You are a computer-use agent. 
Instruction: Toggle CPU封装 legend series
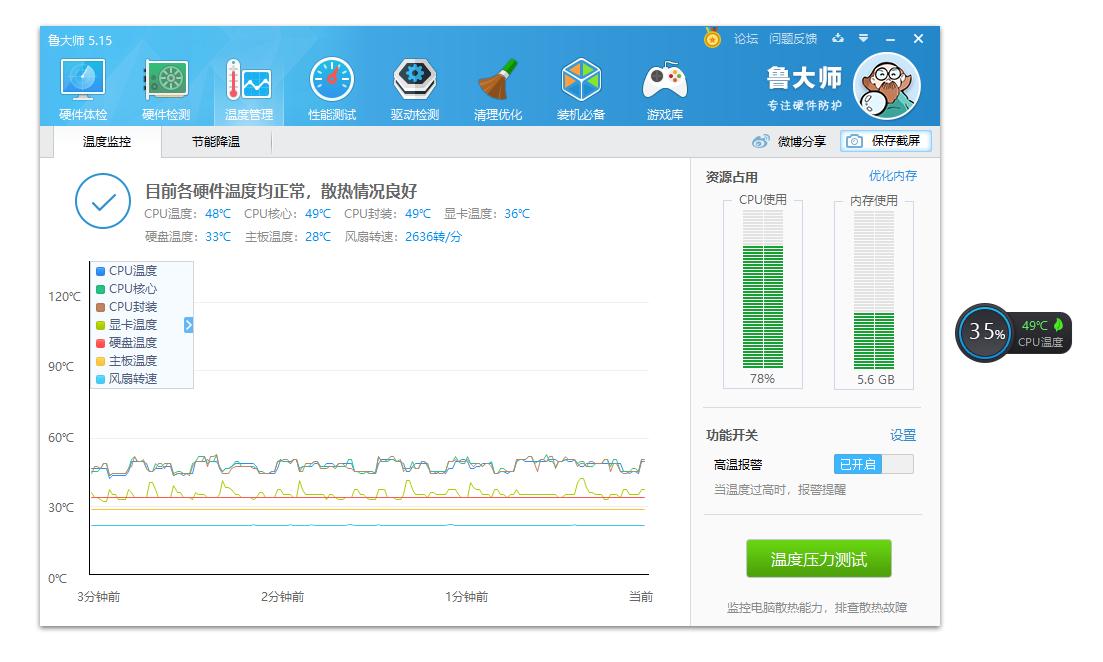point(127,307)
